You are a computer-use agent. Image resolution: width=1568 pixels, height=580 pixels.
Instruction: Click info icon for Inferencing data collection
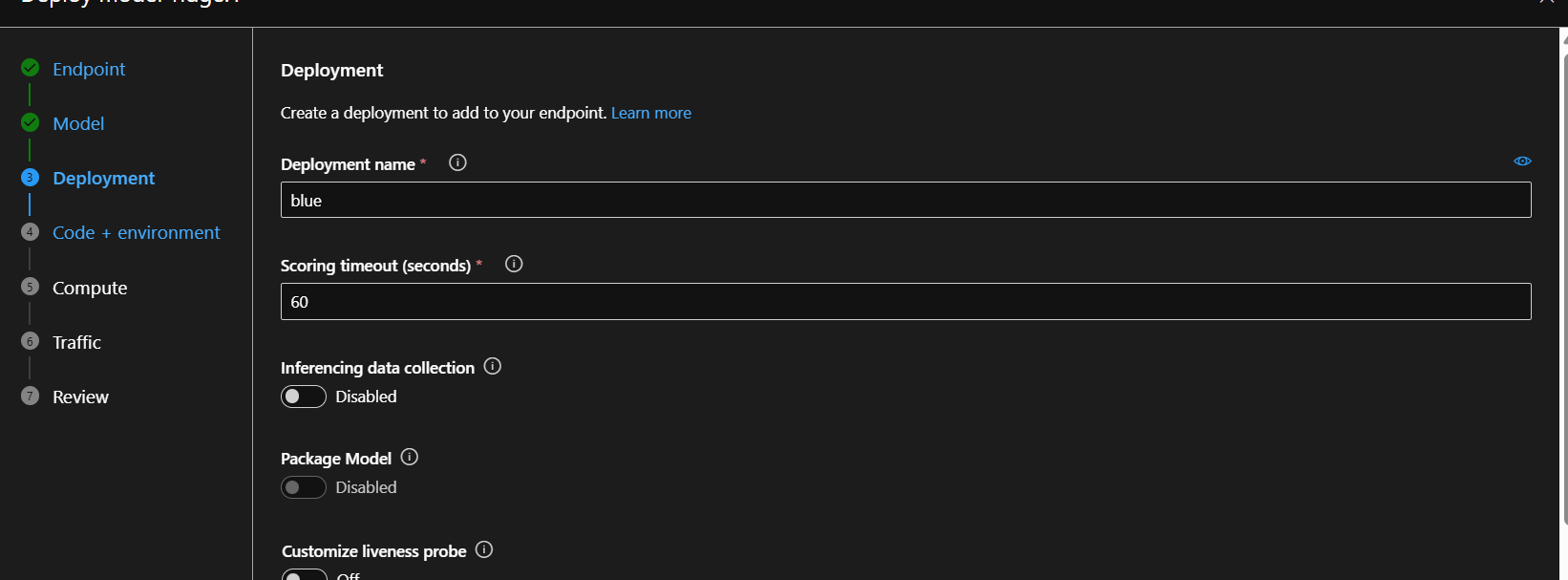tap(493, 366)
